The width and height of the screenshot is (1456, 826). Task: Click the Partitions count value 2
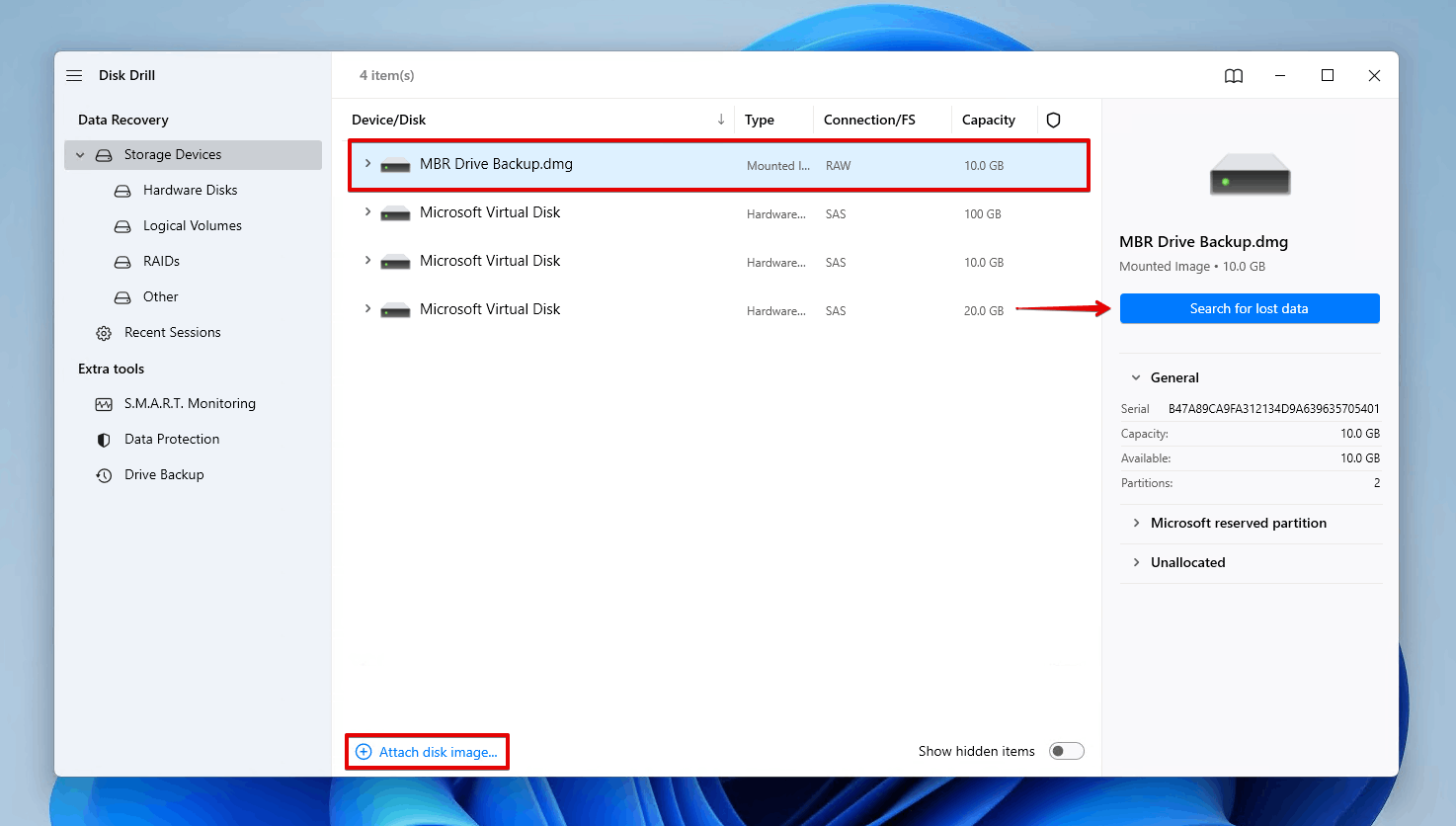tap(1377, 483)
